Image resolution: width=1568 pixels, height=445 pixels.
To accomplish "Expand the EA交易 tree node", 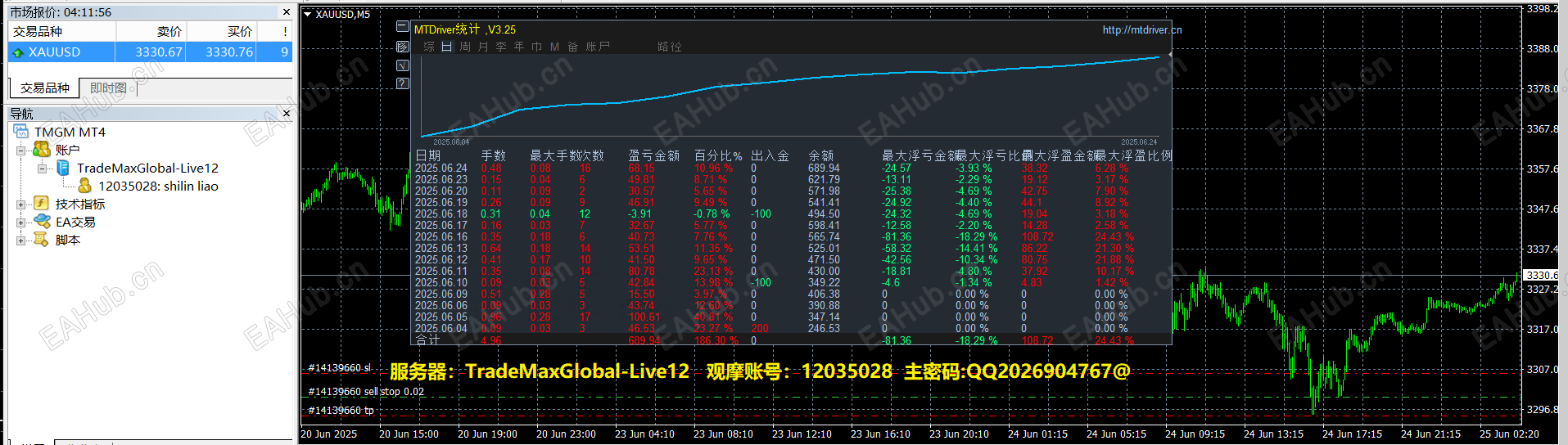I will 21,222.
